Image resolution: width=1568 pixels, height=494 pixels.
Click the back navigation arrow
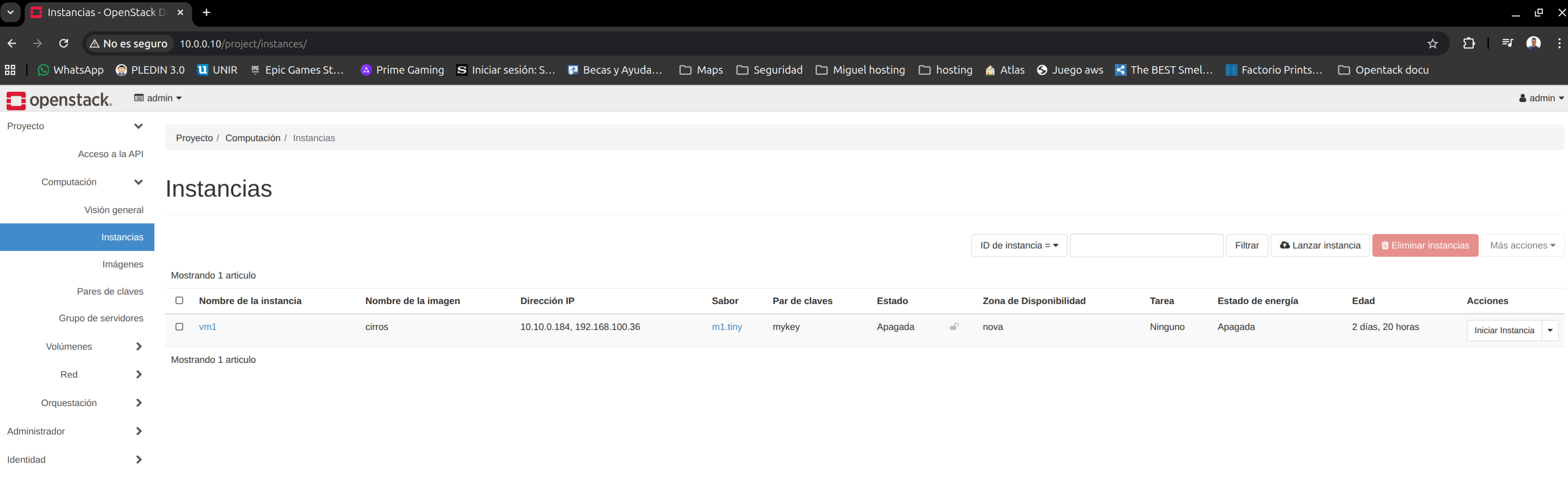(12, 43)
